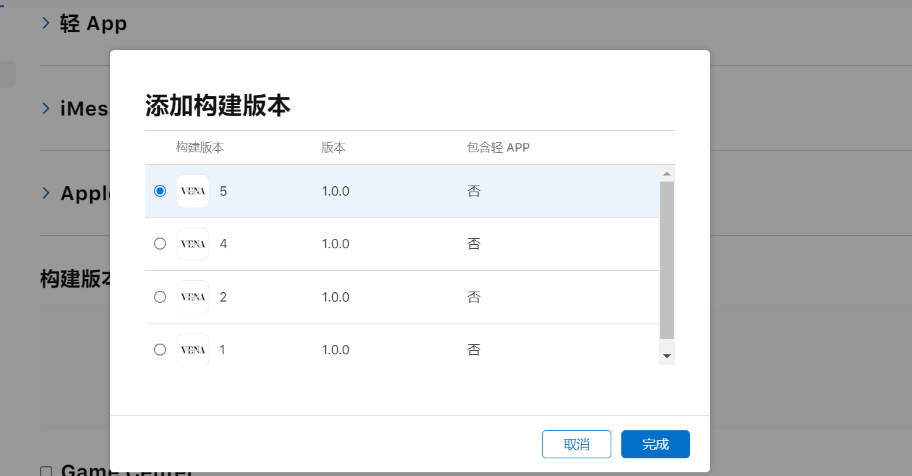Expand the 轻 App section in background page

(x=46, y=23)
